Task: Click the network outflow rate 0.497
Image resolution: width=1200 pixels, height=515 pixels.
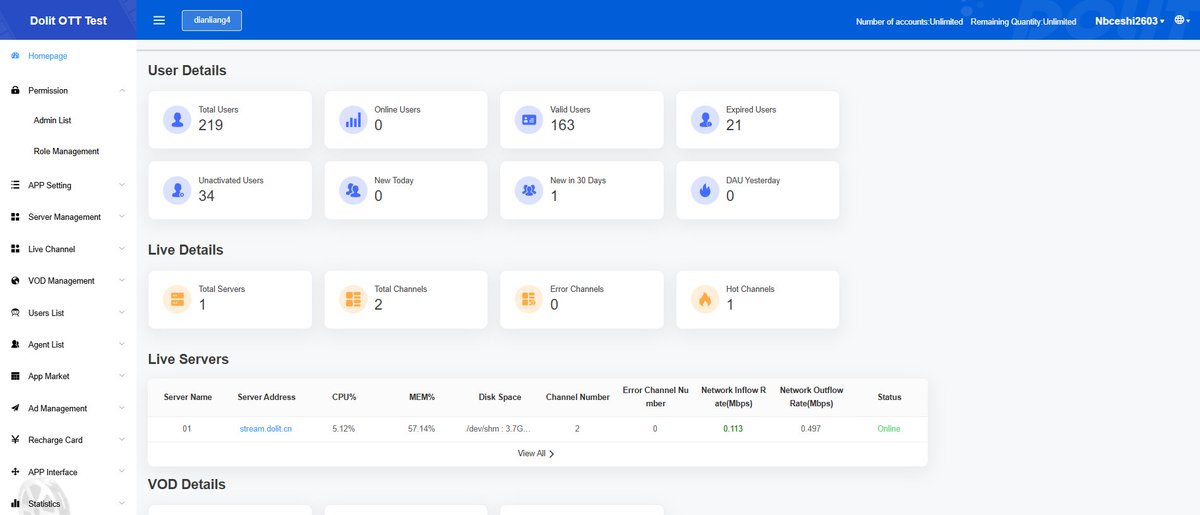Action: pos(812,429)
